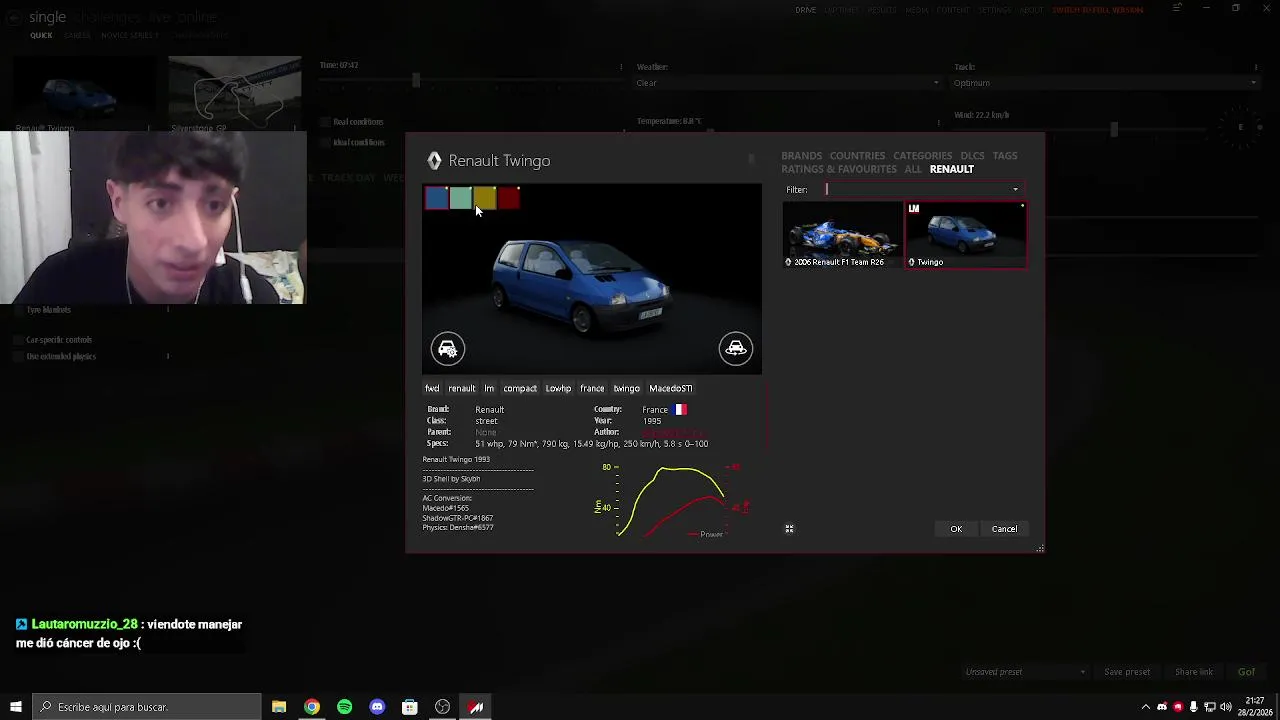This screenshot has width=1280, height=720.
Task: Click the Windows search box
Action: (x=146, y=707)
